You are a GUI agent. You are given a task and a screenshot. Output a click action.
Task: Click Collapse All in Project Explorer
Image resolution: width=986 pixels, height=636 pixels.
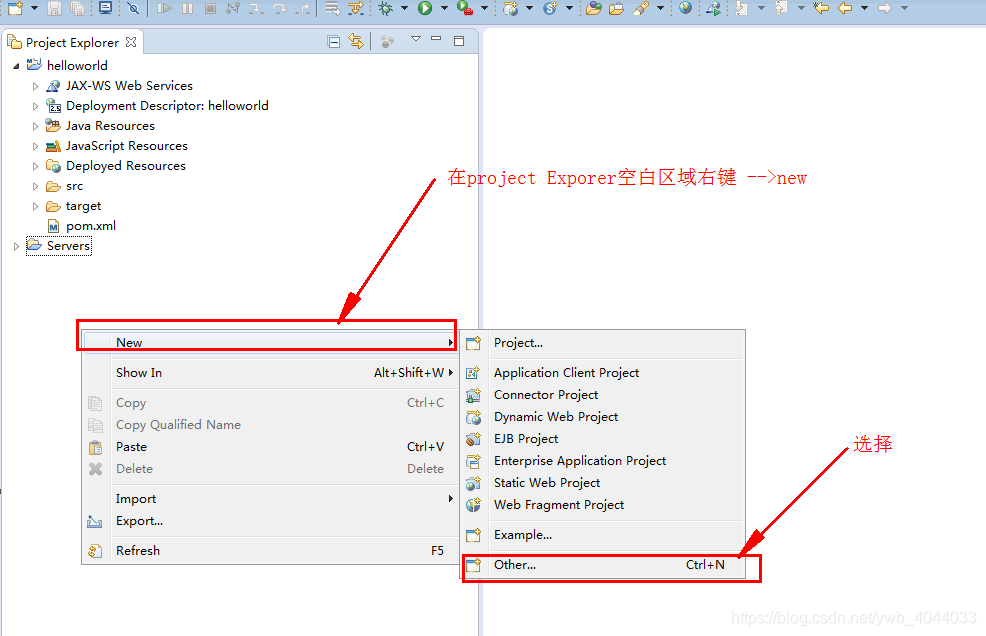[334, 42]
